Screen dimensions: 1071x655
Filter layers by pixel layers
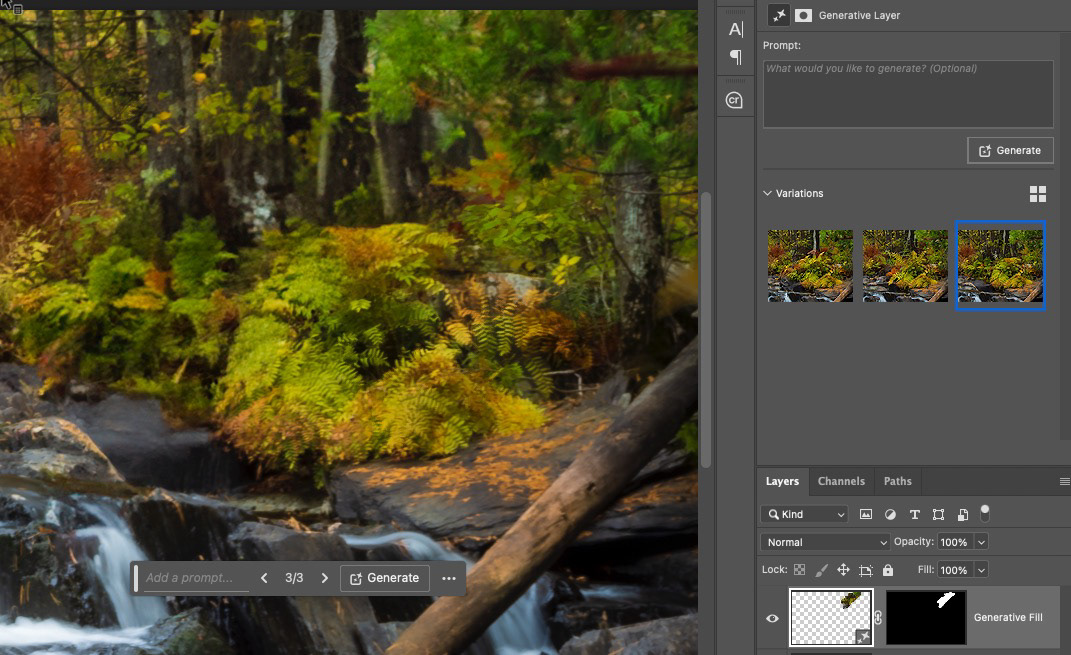[865, 514]
